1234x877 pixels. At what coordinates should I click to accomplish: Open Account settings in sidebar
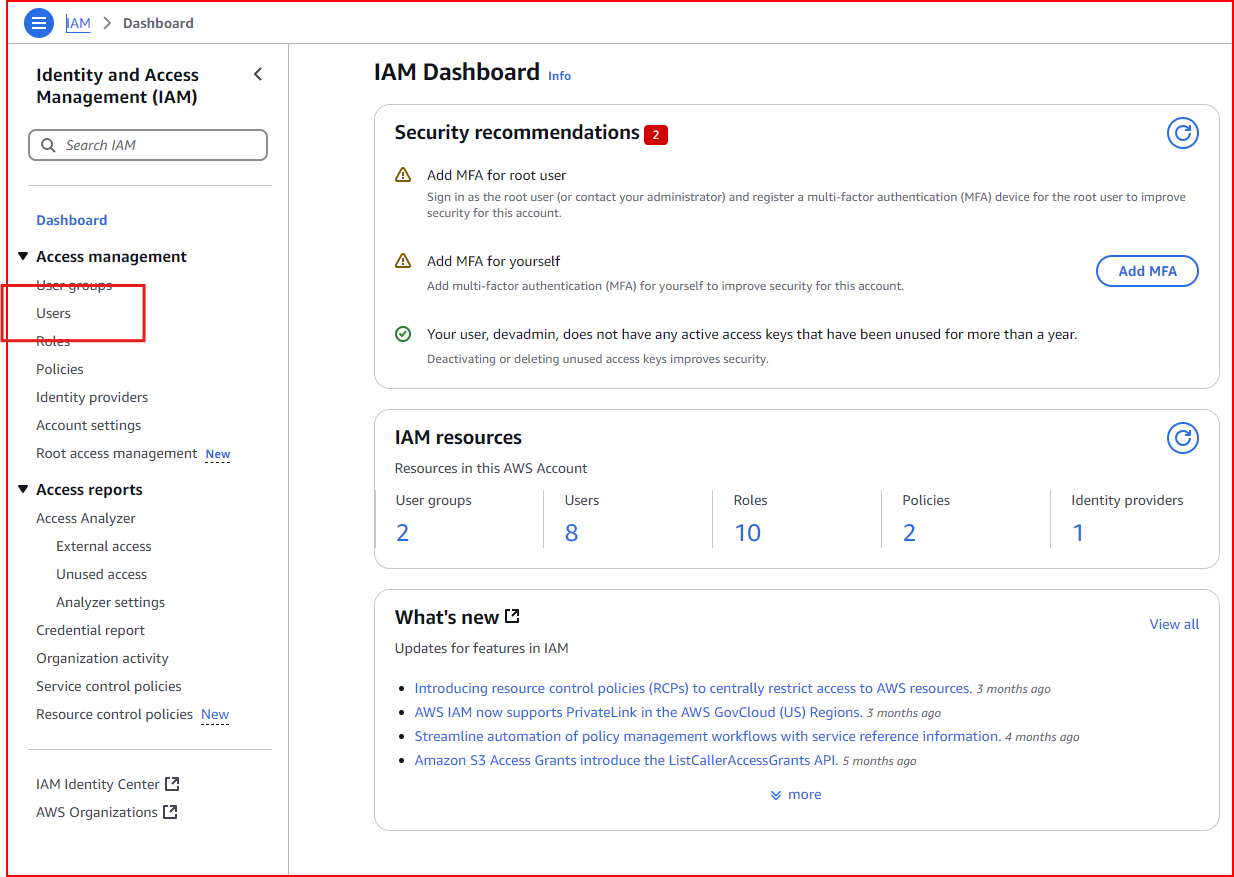(89, 425)
